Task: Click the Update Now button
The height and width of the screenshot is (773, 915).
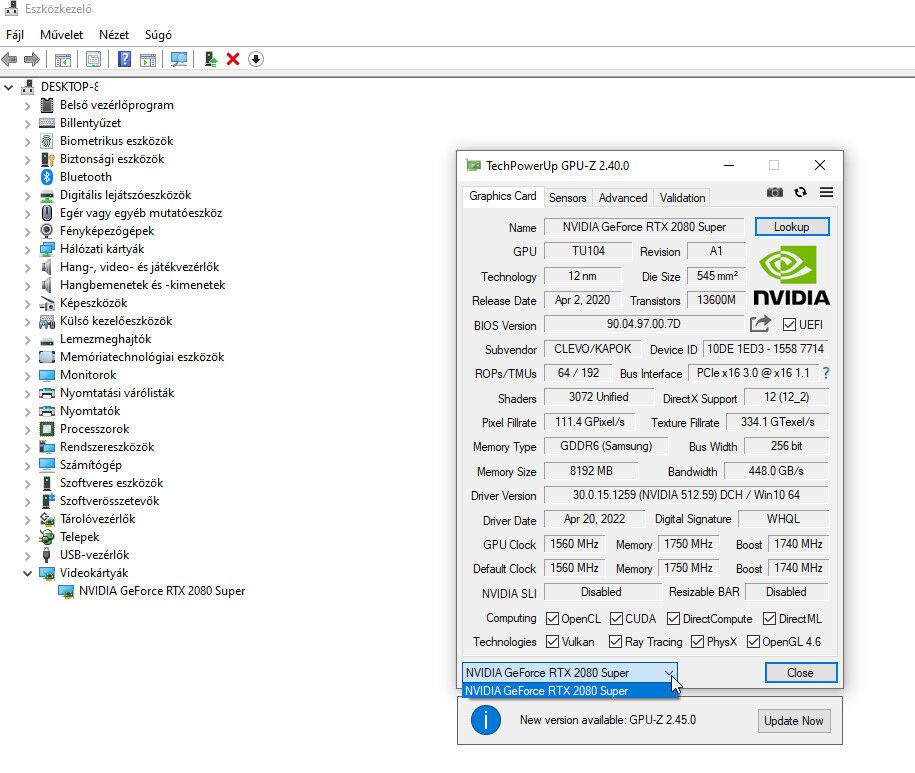Action: click(x=794, y=720)
